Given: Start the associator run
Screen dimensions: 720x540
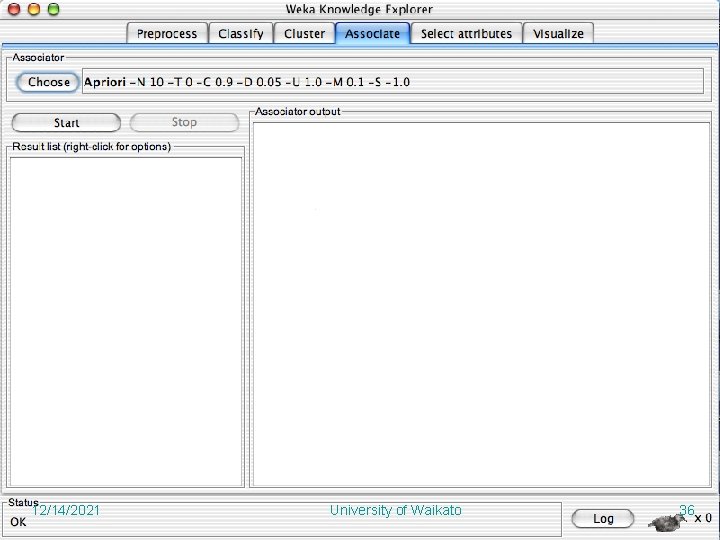Looking at the screenshot, I should pyautogui.click(x=66, y=123).
